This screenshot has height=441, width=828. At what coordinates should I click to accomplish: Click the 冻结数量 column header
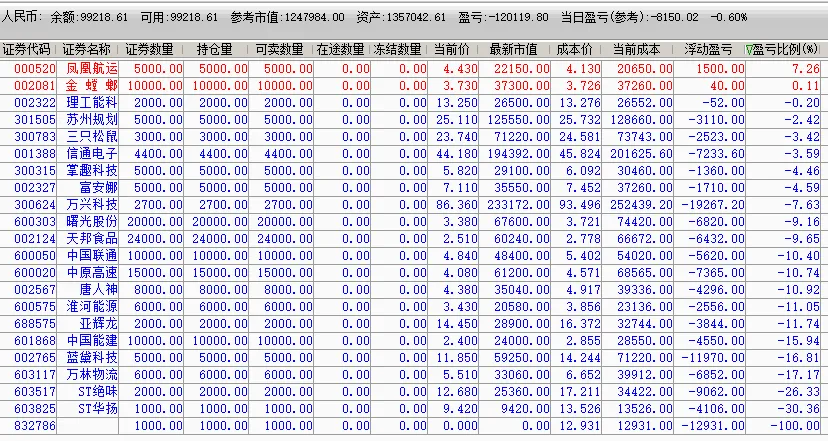click(397, 50)
